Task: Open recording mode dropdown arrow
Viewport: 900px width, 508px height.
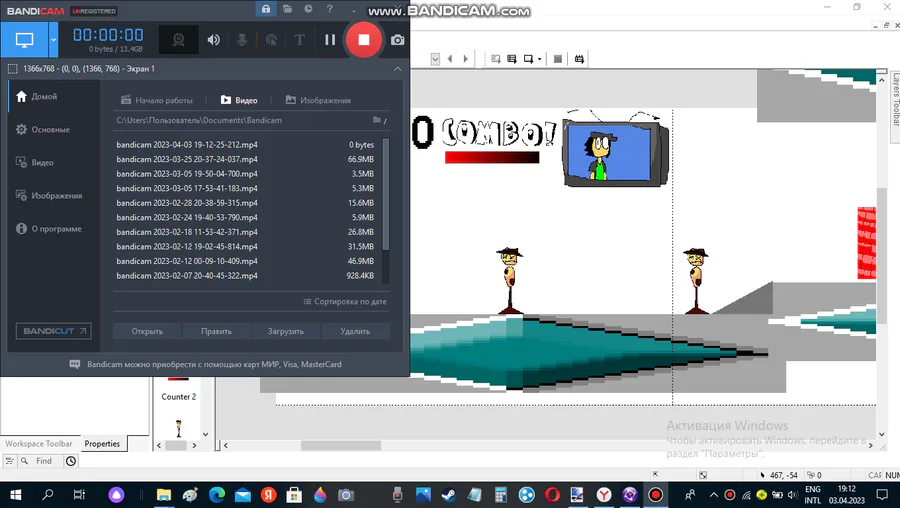Action: click(53, 40)
